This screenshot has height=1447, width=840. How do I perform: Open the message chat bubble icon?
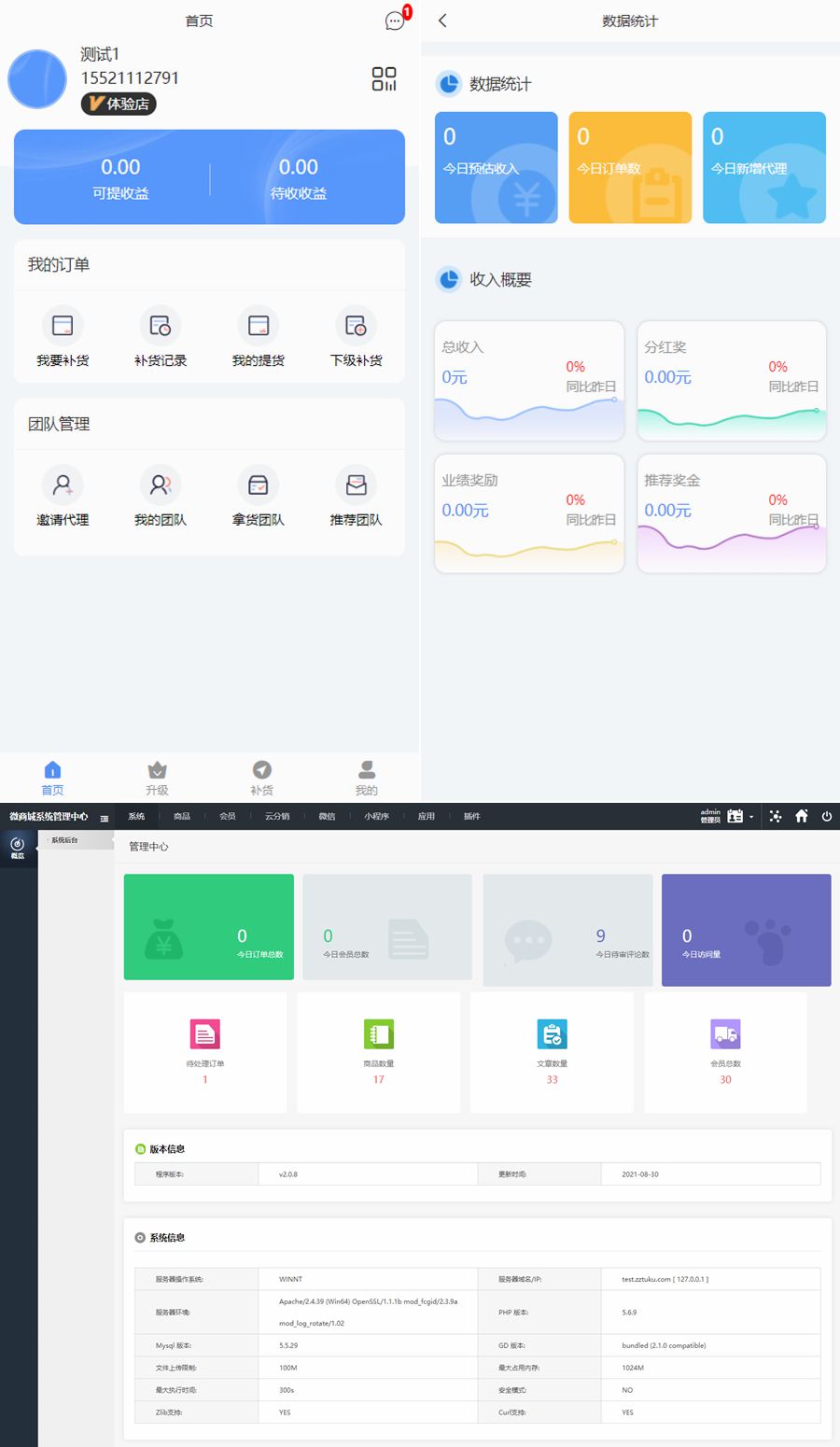click(x=395, y=21)
